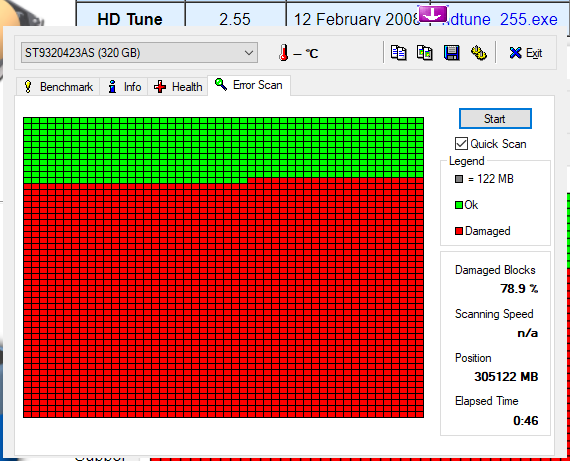Click the Health tab red cross icon
The width and height of the screenshot is (570, 461).
tap(160, 87)
